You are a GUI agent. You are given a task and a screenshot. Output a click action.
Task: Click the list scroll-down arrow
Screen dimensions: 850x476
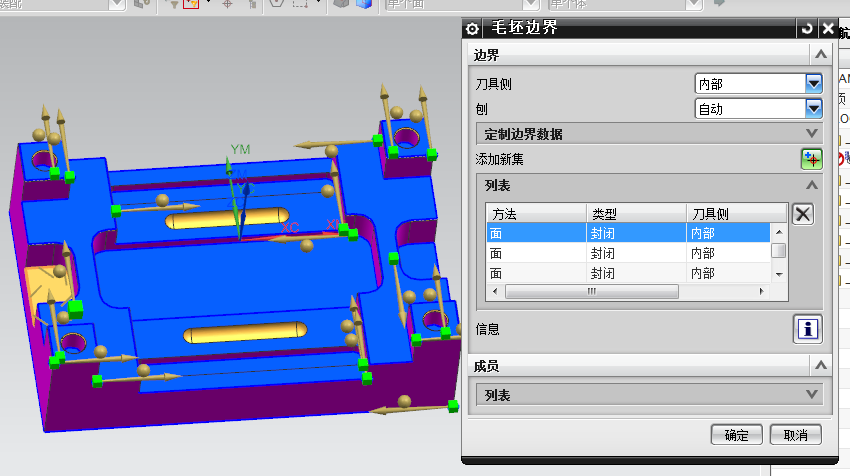(779, 274)
